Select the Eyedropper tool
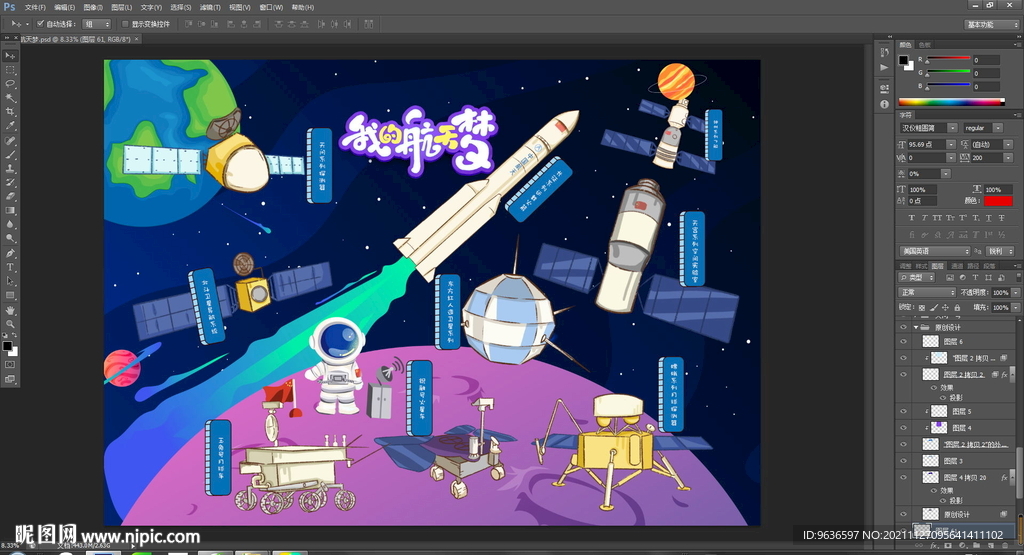Viewport: 1024px width, 555px height. pos(10,126)
